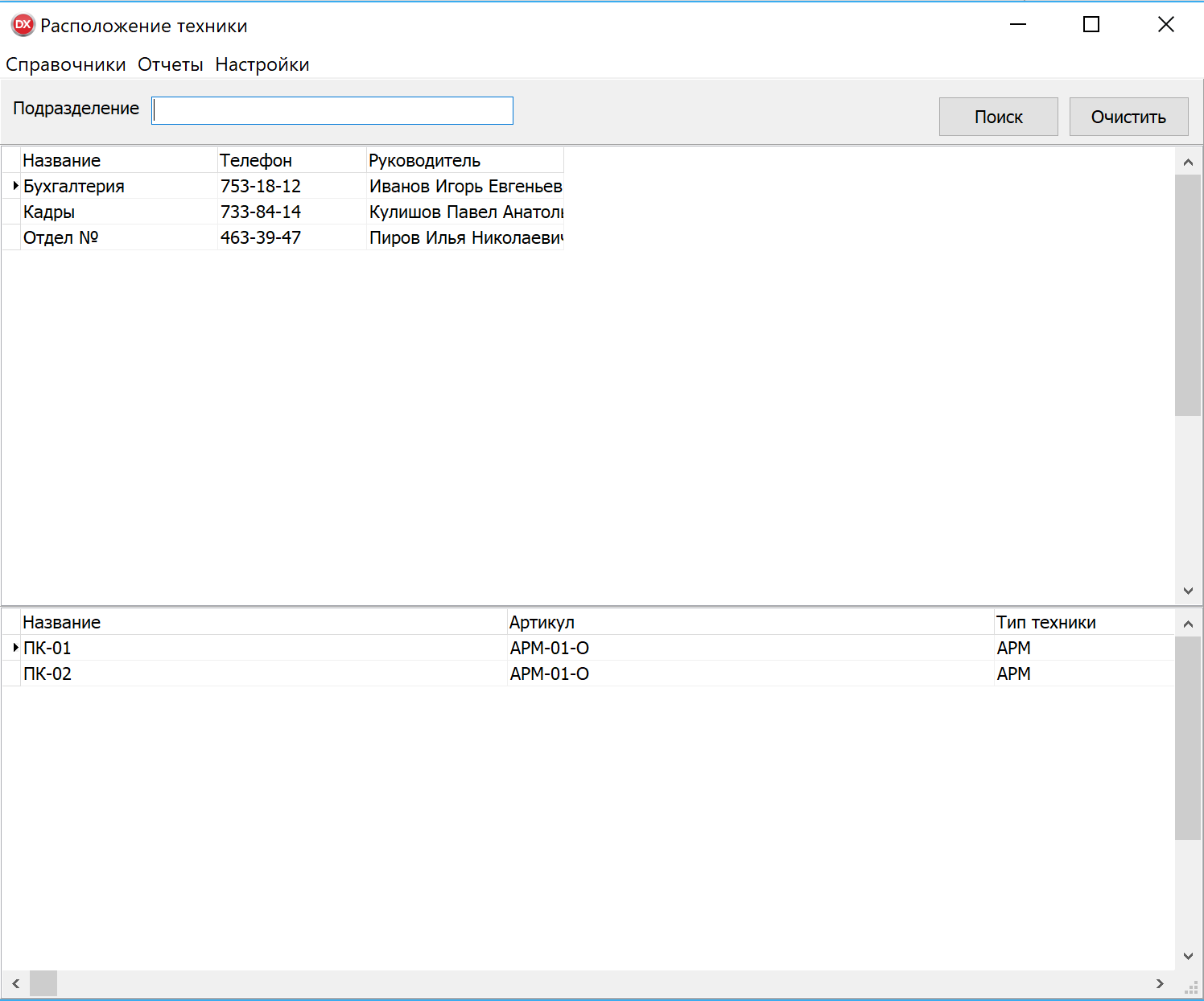Select the ПК-01 row
This screenshot has height=1001, width=1204.
(588, 648)
